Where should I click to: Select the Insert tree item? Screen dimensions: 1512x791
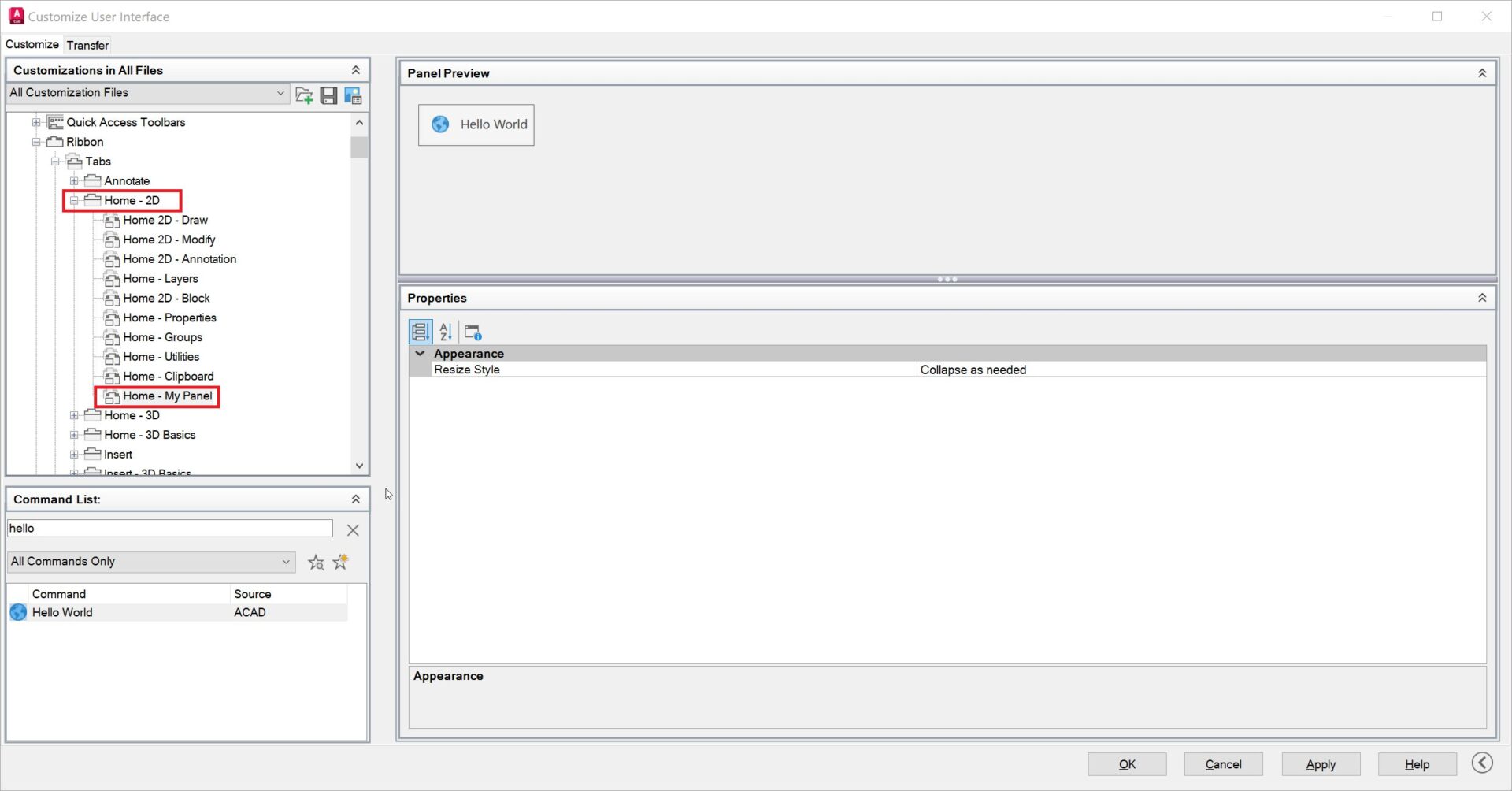click(118, 455)
